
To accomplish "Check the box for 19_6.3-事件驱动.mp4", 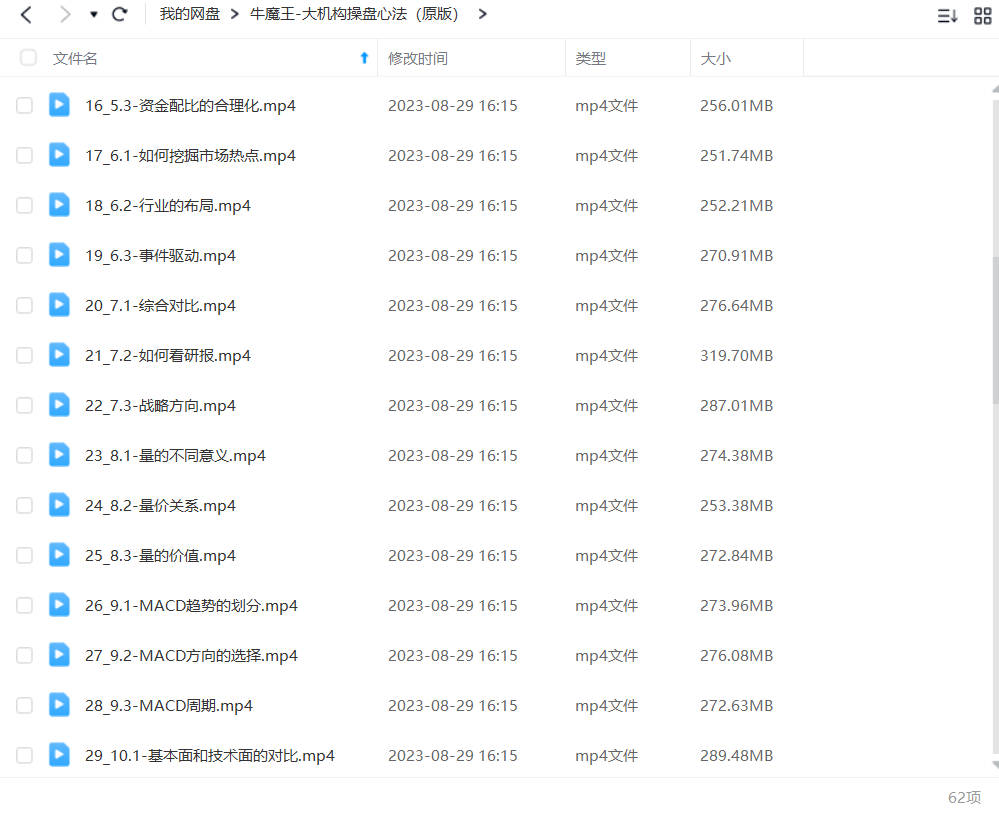I will point(24,256).
